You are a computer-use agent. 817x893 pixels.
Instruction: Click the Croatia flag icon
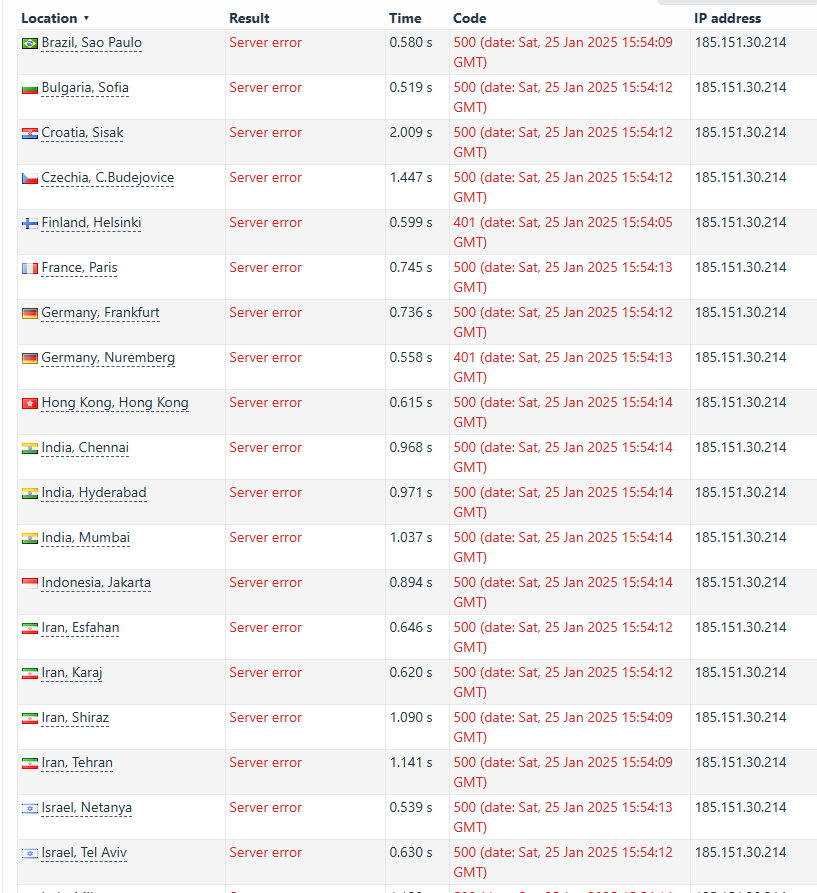coord(30,133)
